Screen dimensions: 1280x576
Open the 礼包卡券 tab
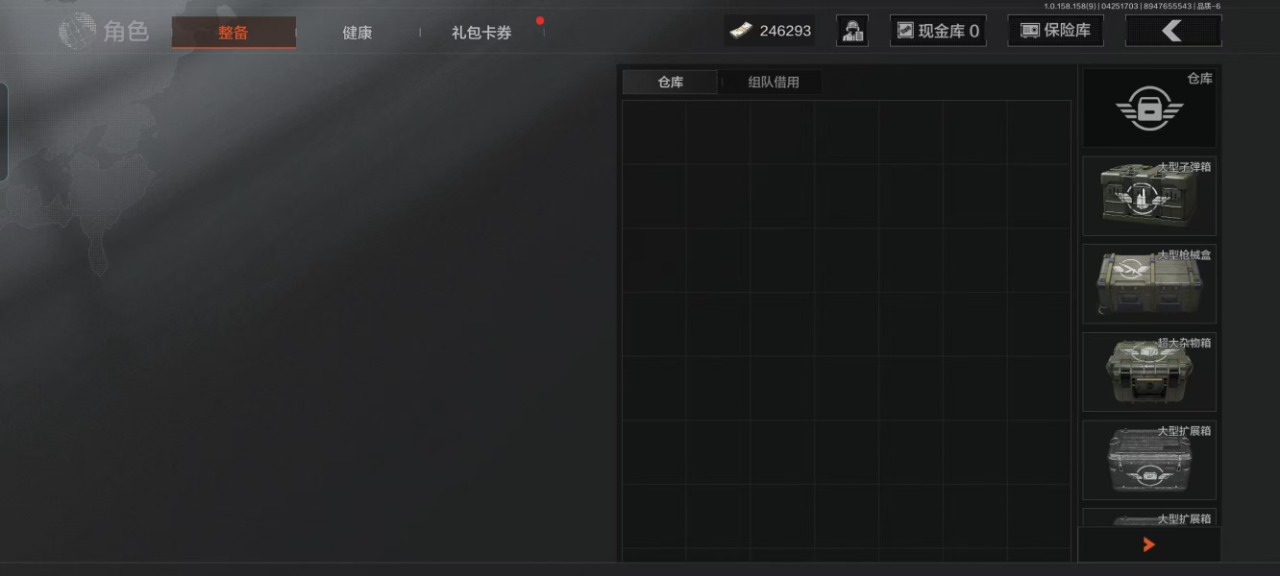coord(481,32)
